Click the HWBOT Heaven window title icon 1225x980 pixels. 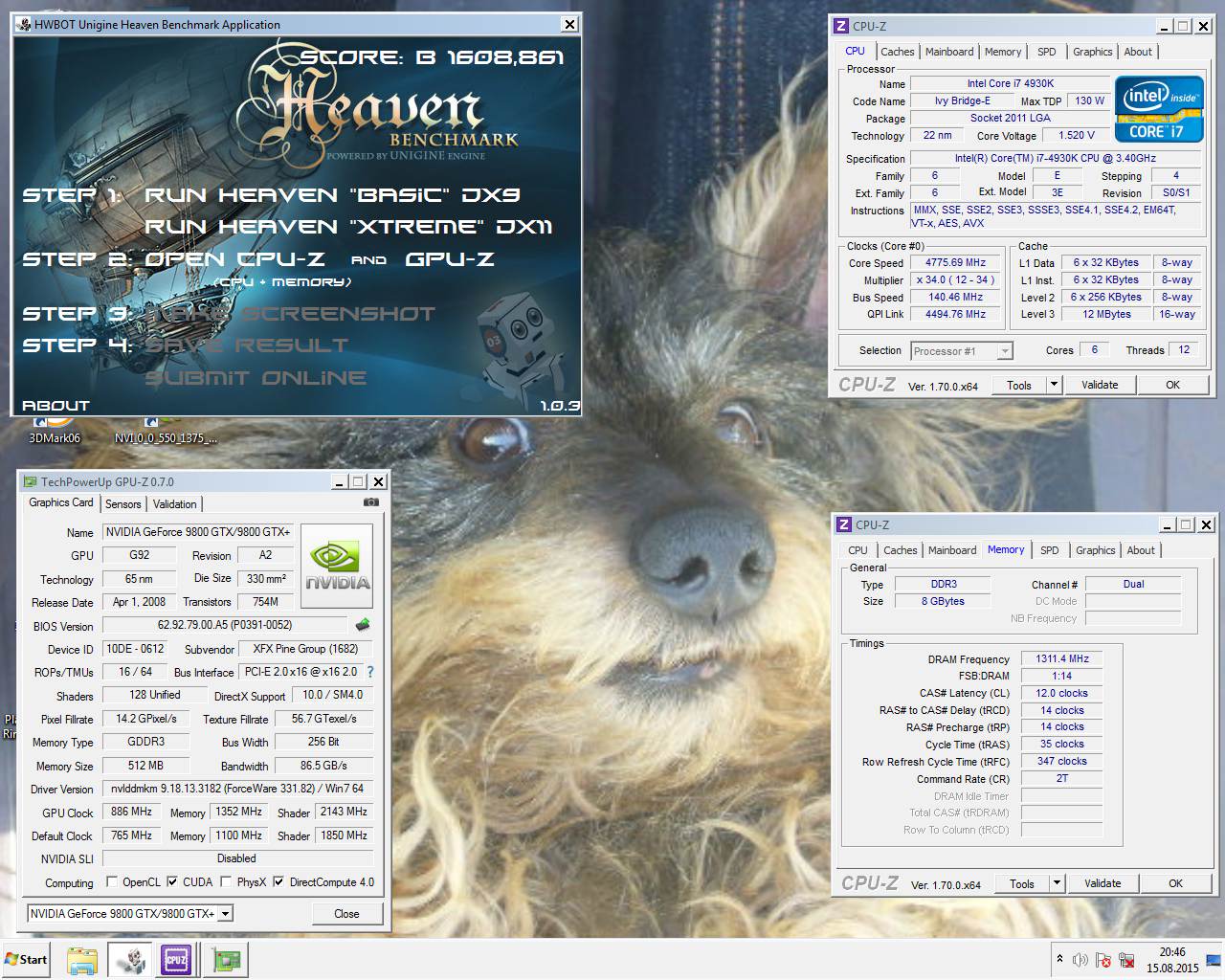point(23,25)
